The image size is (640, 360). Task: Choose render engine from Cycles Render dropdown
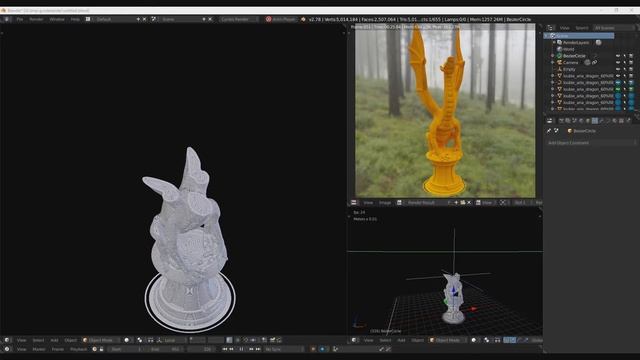[x=239, y=19]
